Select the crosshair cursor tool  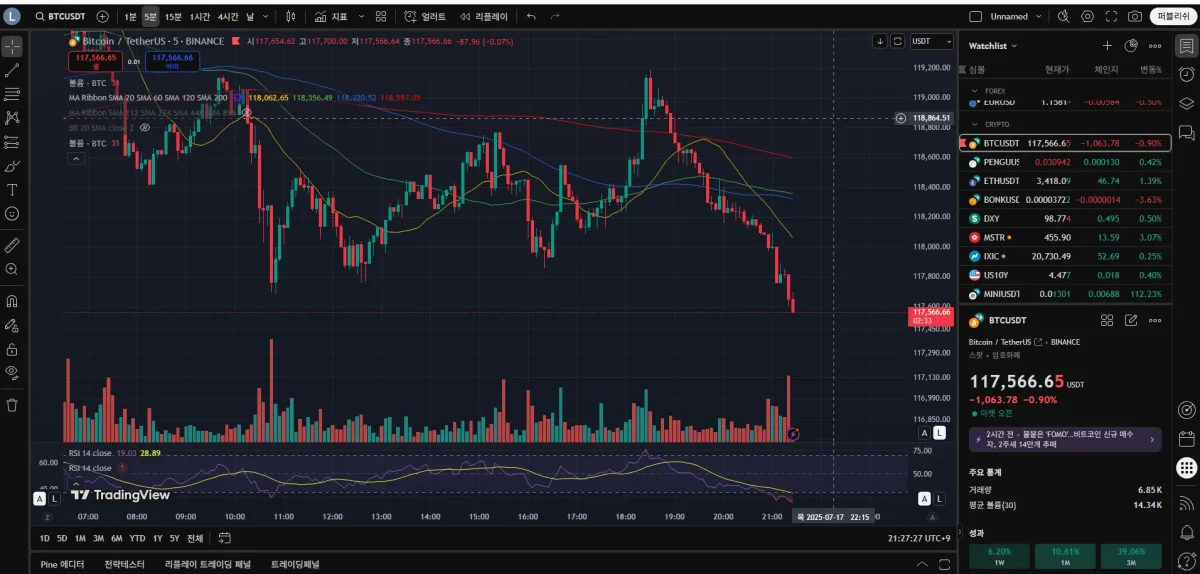[x=12, y=48]
